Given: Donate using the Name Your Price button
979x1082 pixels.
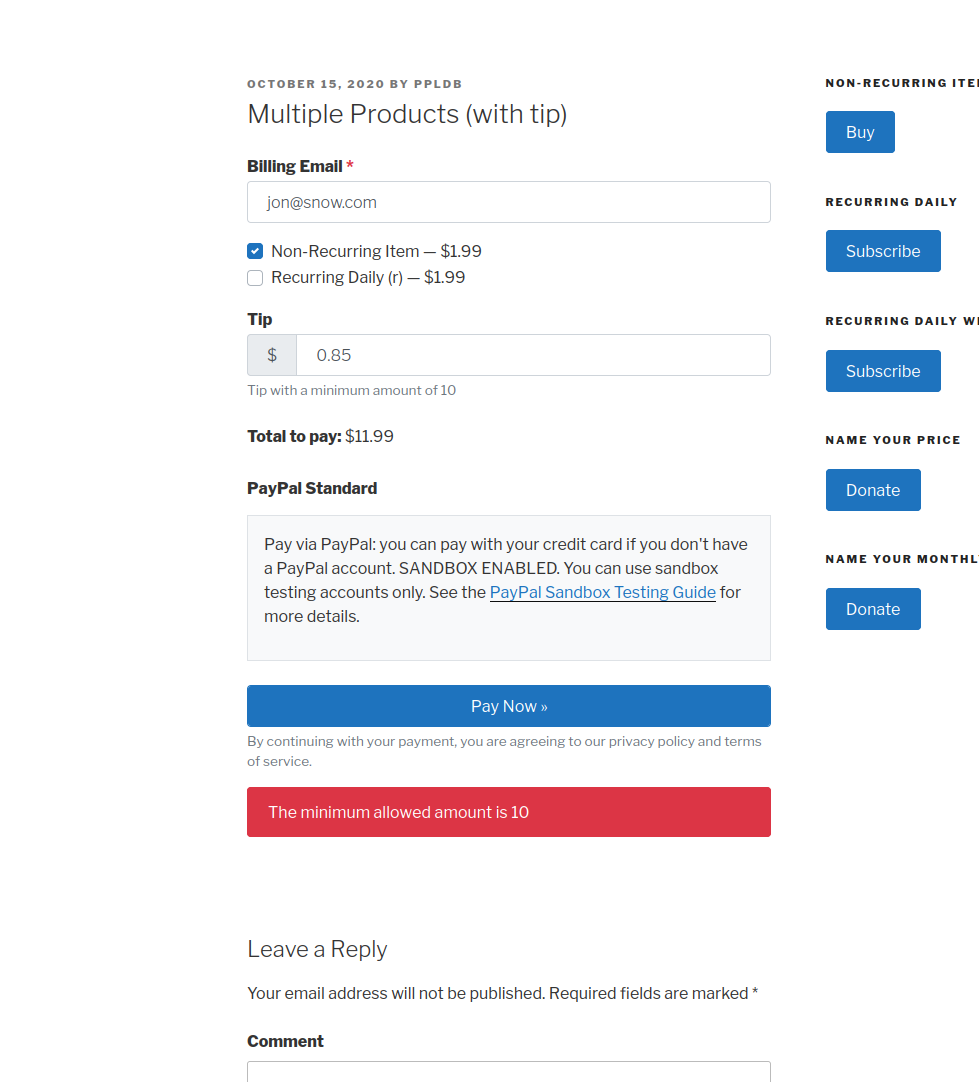Looking at the screenshot, I should 873,490.
